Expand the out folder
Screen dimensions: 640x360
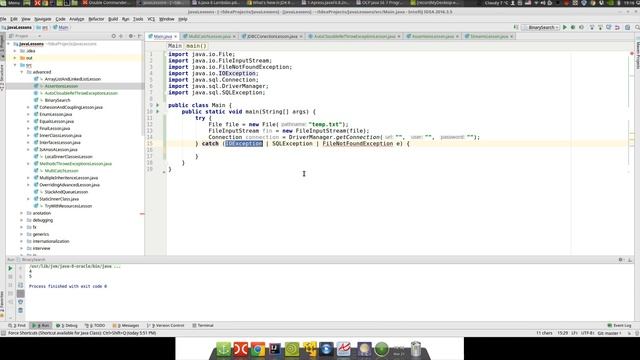coord(15,58)
